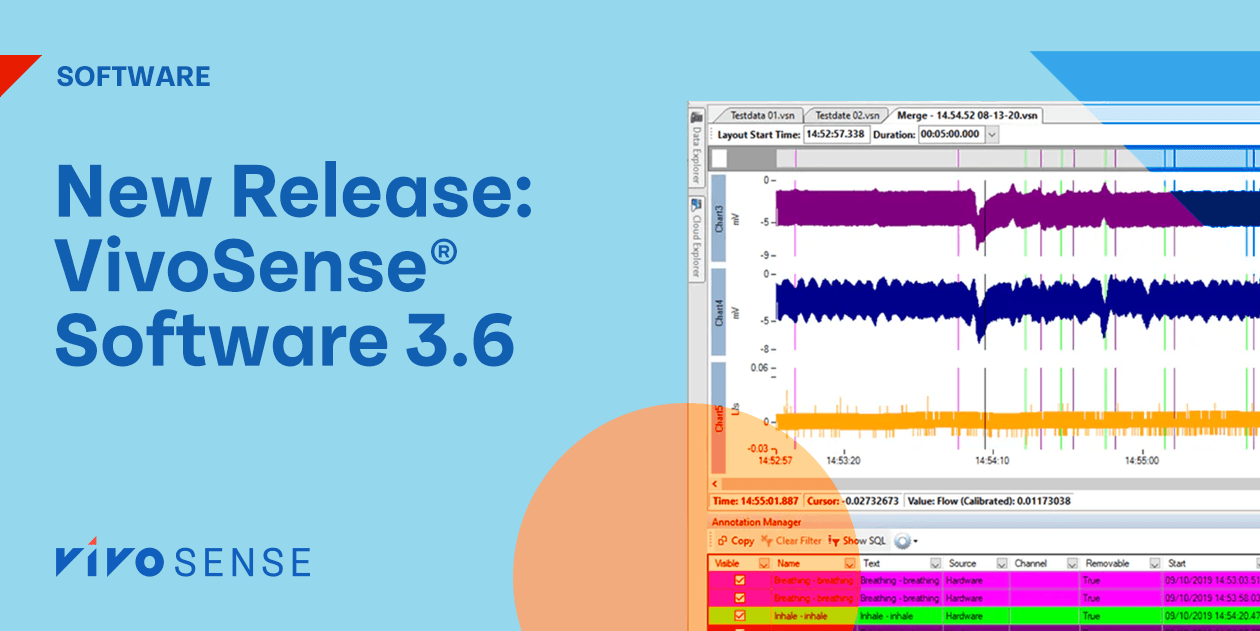Image resolution: width=1260 pixels, height=631 pixels.
Task: Open the Source column filter dropdown
Action: [1003, 564]
